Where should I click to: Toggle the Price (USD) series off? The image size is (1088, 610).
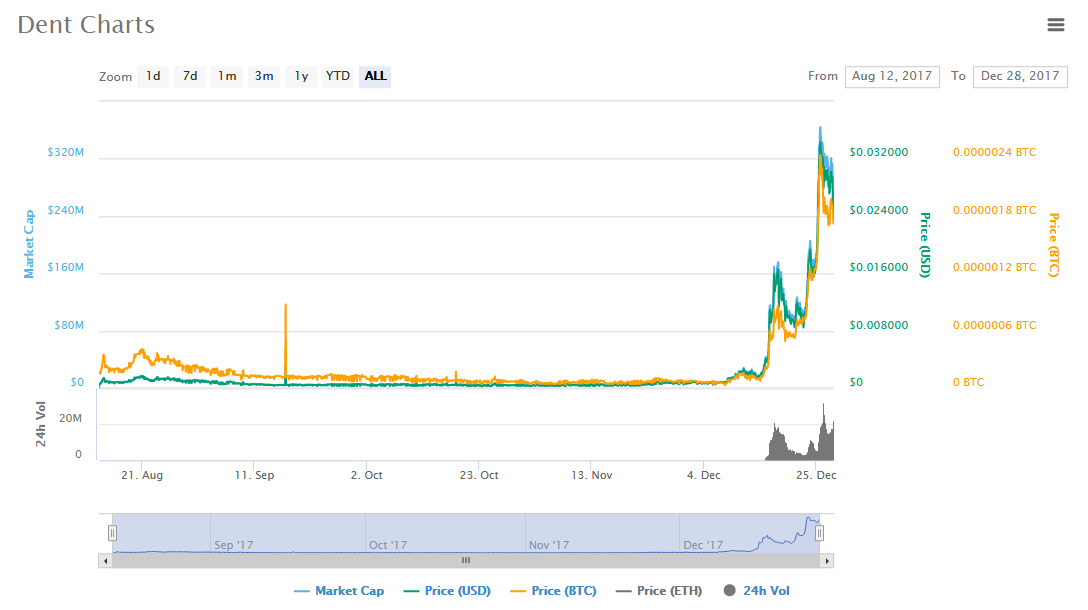446,590
